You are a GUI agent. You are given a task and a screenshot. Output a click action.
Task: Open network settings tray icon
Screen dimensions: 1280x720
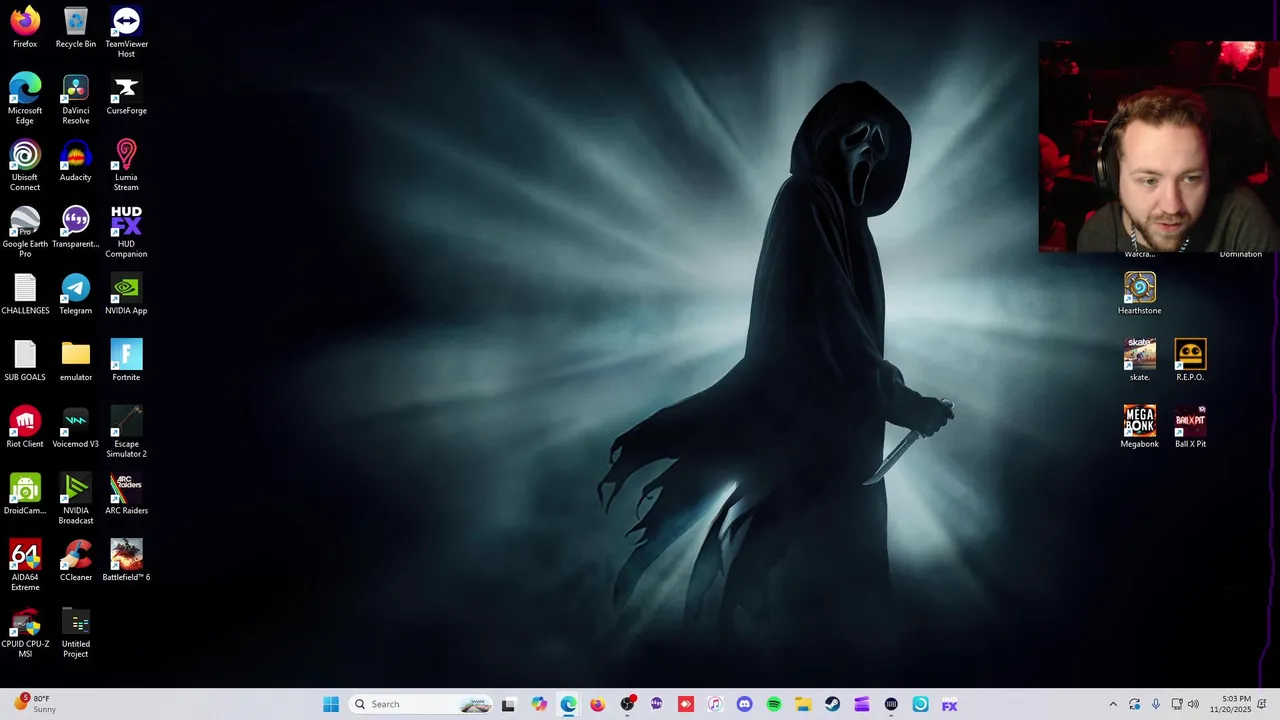(x=1177, y=704)
